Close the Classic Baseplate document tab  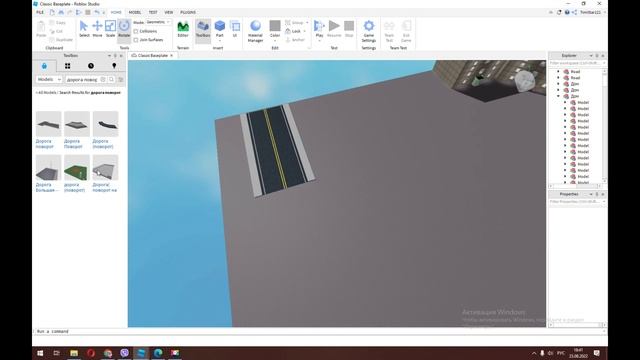[171, 55]
